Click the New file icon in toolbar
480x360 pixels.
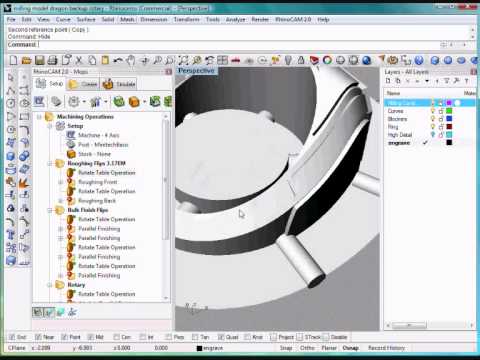(13, 60)
